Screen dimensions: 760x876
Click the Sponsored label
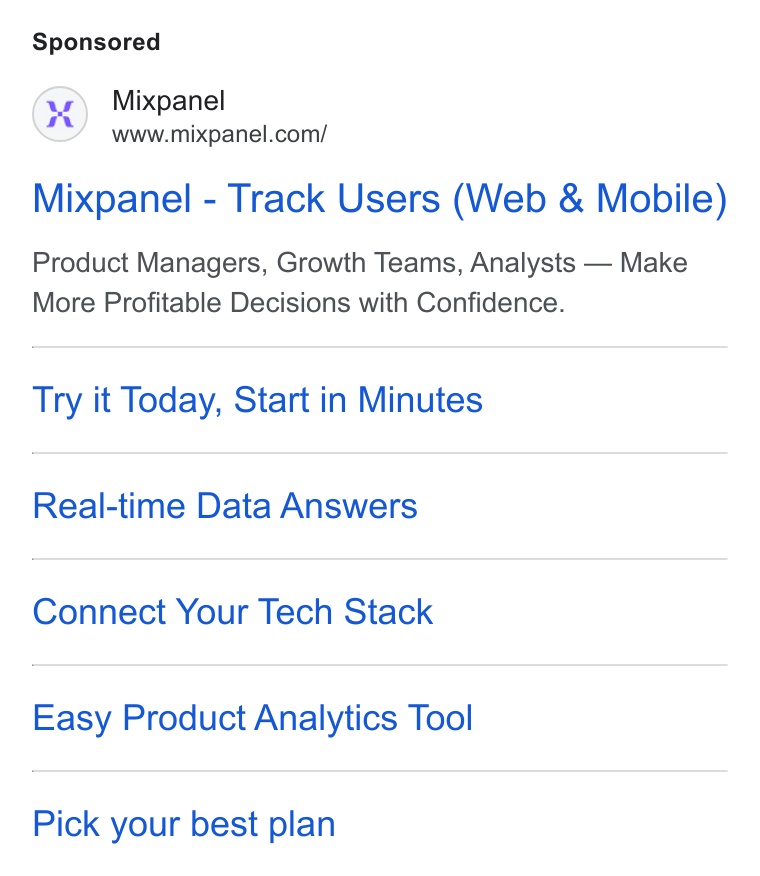pos(96,42)
